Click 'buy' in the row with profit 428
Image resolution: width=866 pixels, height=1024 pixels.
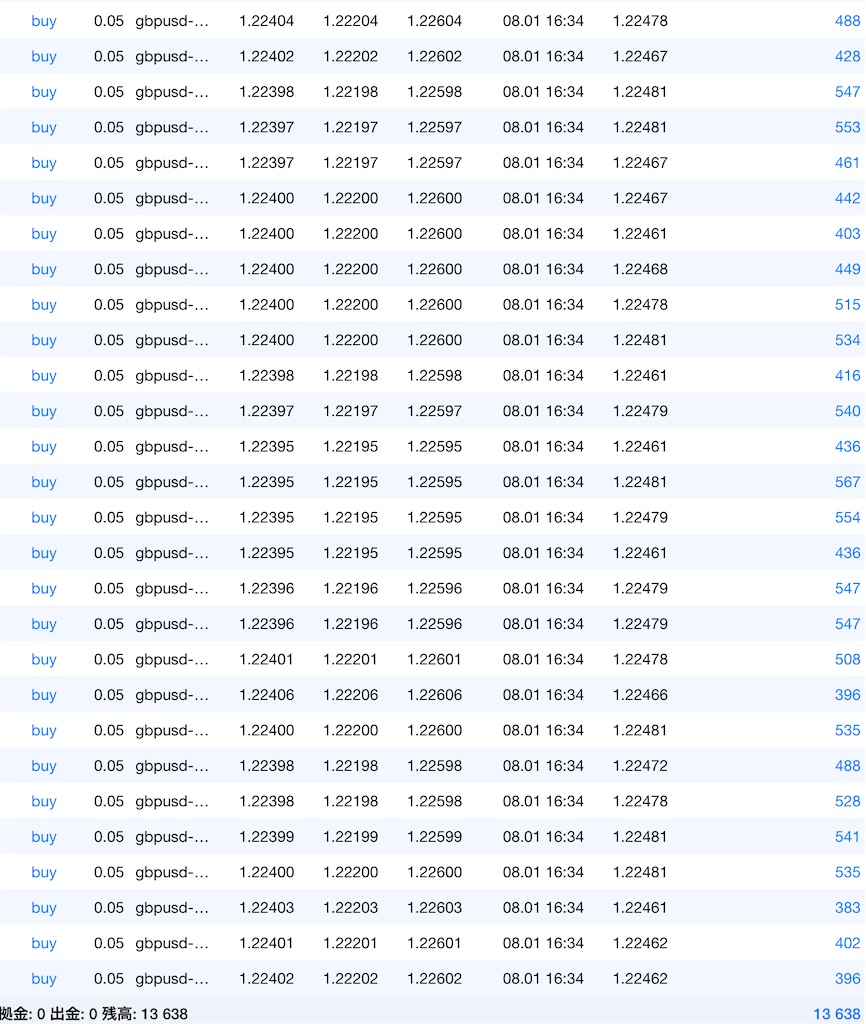click(44, 57)
